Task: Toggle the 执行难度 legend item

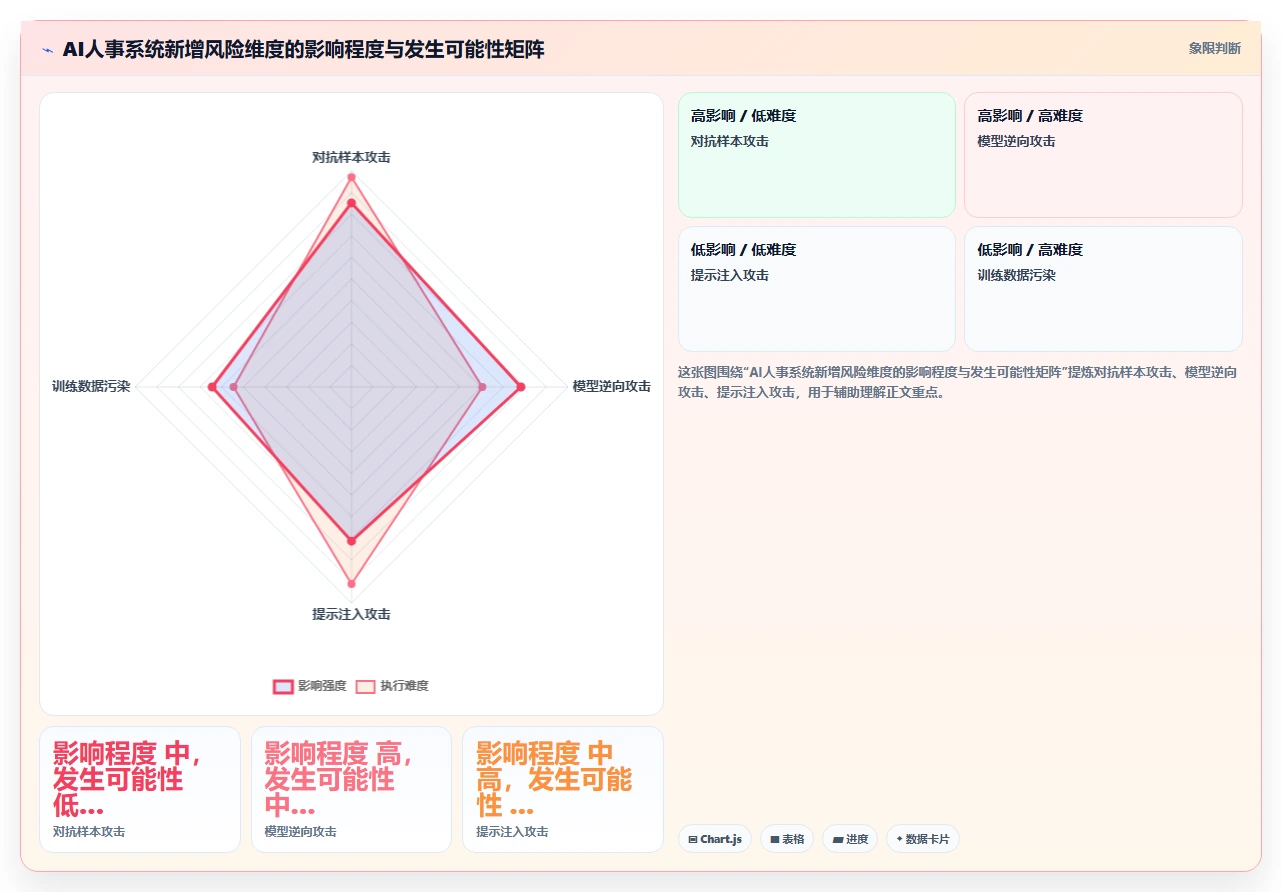Action: 392,686
